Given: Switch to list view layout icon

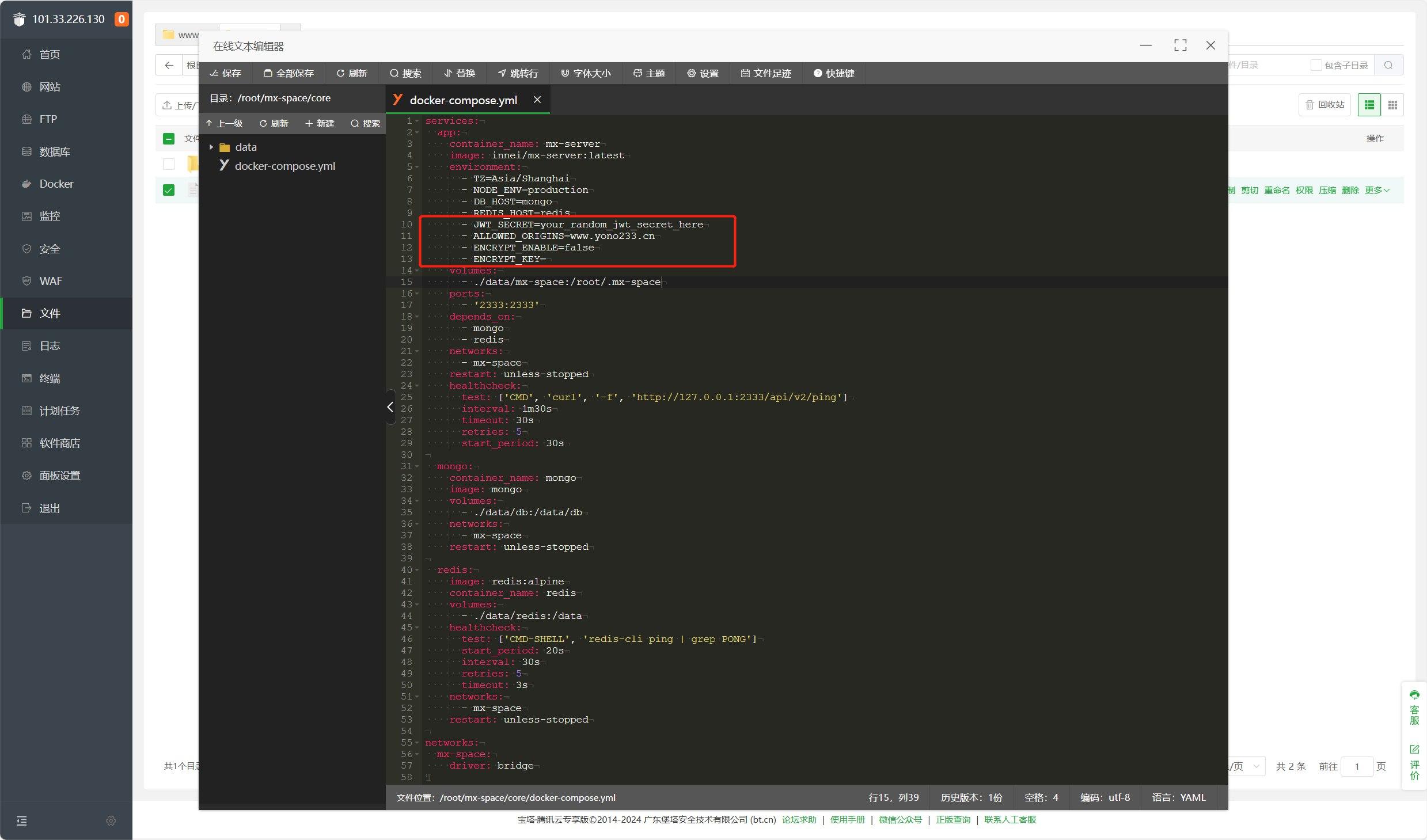Looking at the screenshot, I should (x=1369, y=105).
